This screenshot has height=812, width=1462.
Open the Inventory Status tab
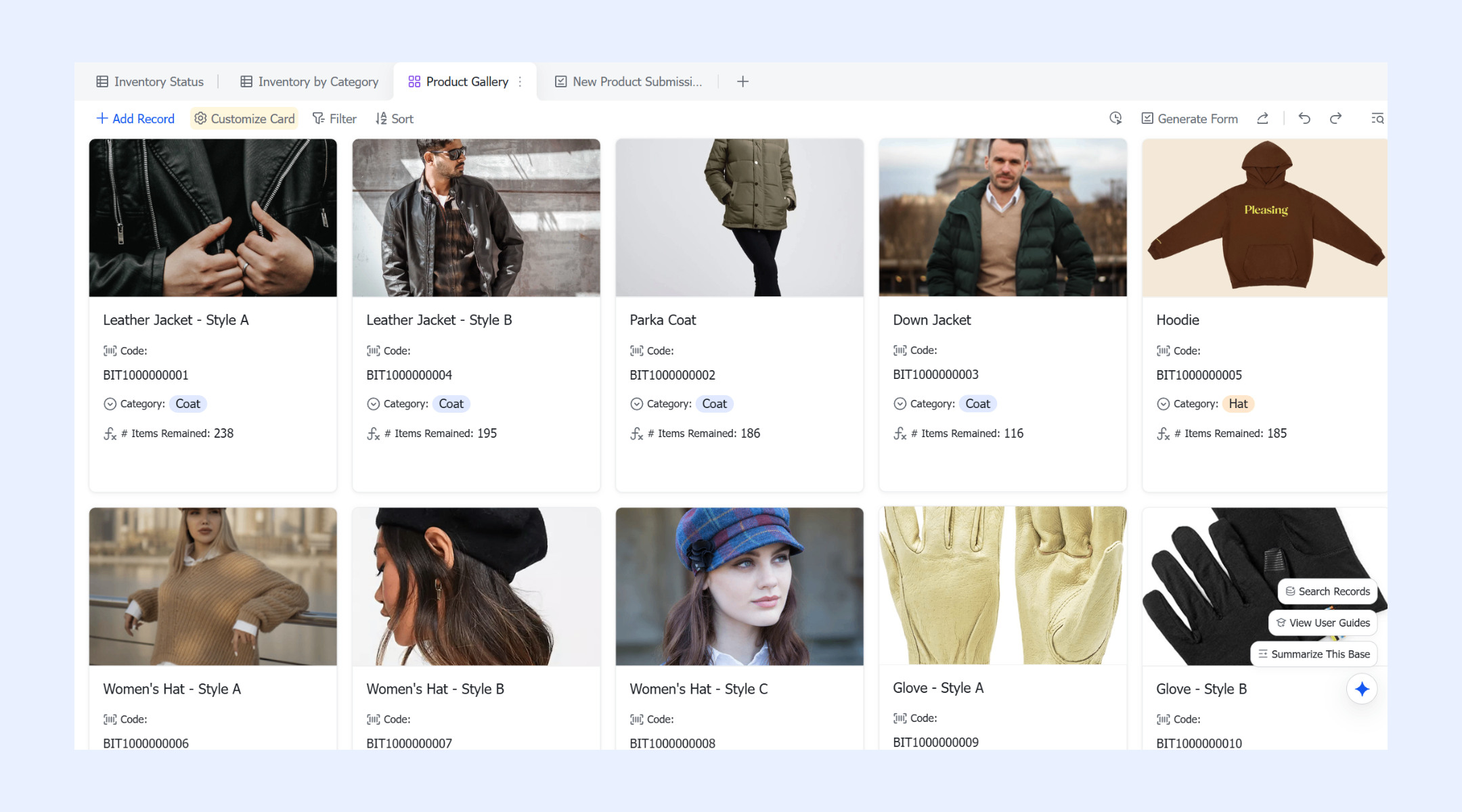click(x=150, y=82)
